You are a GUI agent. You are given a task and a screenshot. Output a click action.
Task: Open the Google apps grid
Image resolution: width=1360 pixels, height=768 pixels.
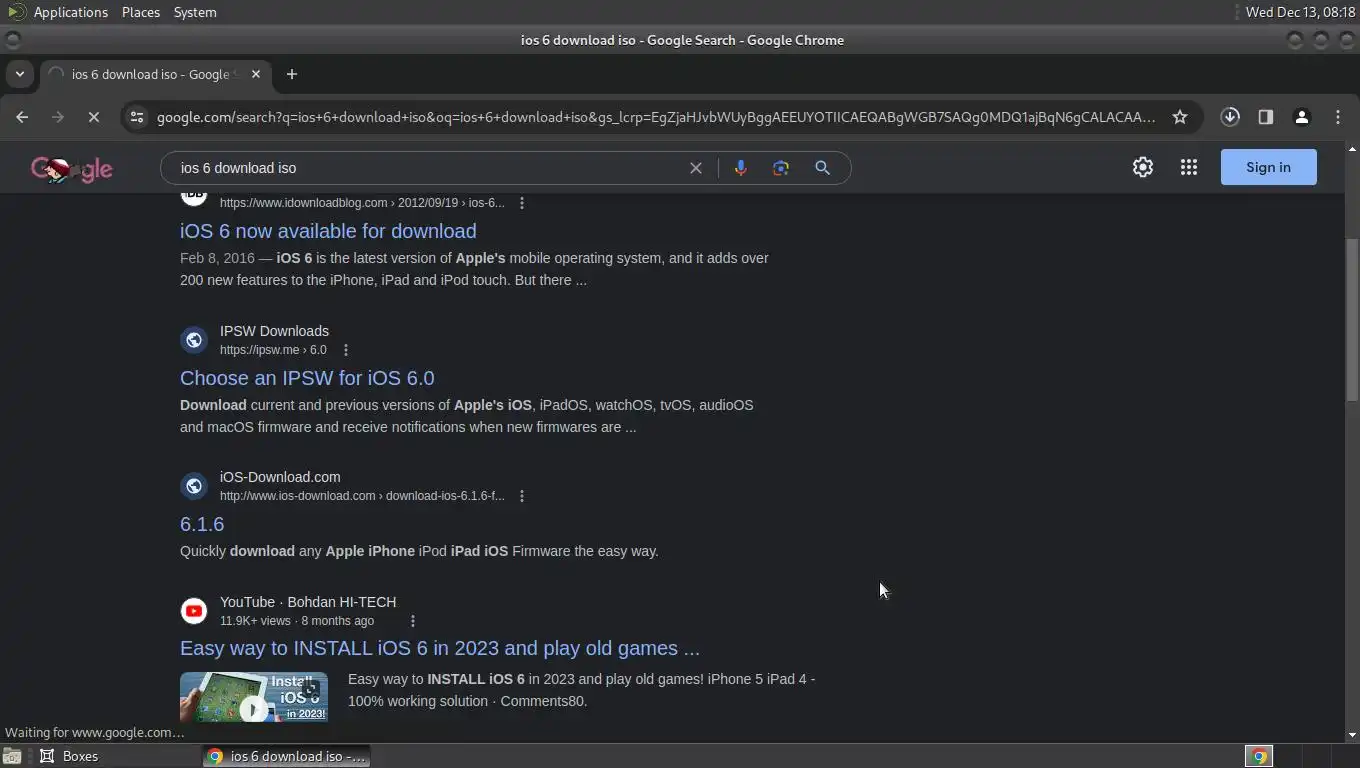pyautogui.click(x=1189, y=167)
